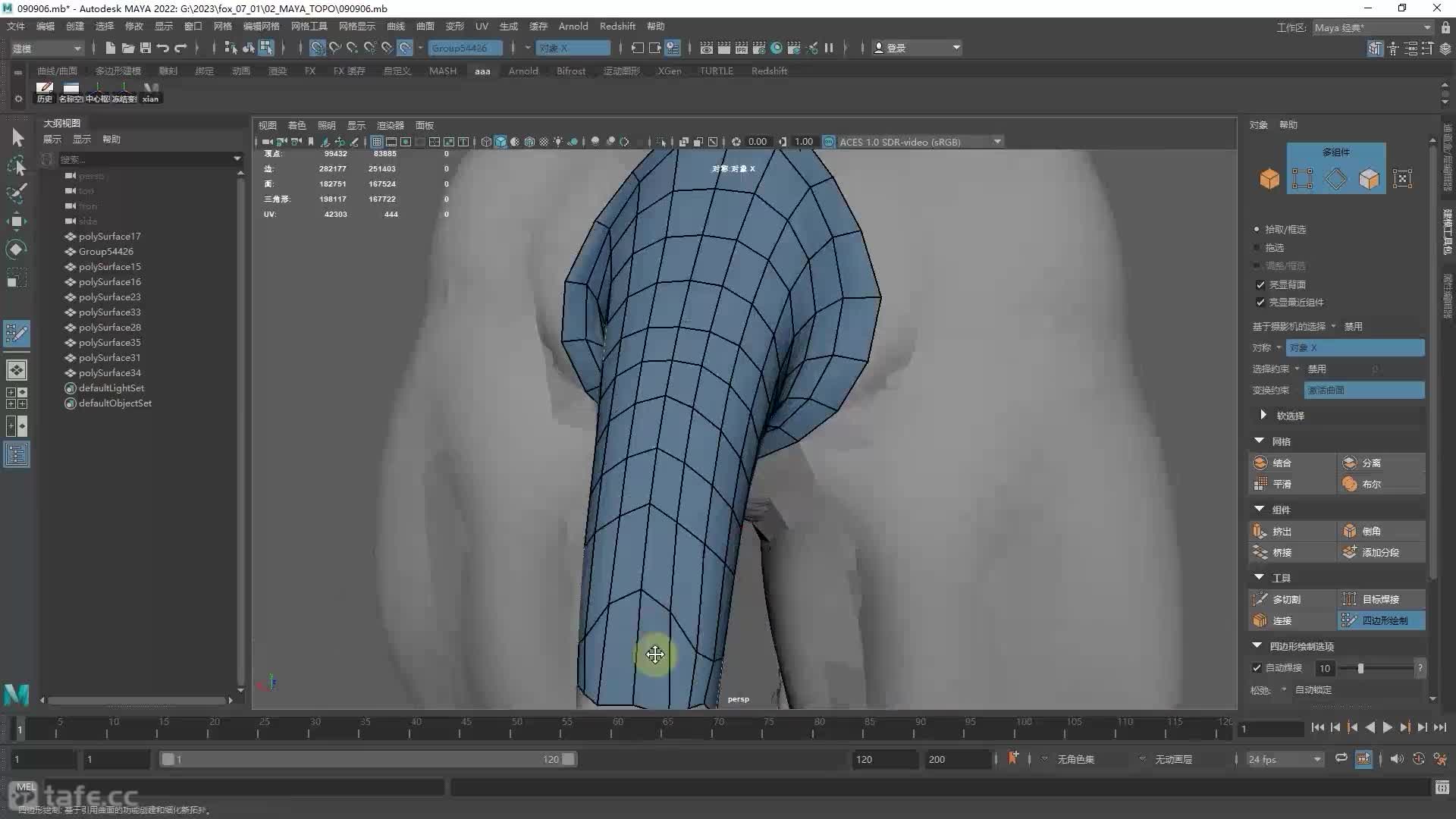Click the Undo arrow icon
This screenshot has width=1456, height=819.
click(163, 48)
